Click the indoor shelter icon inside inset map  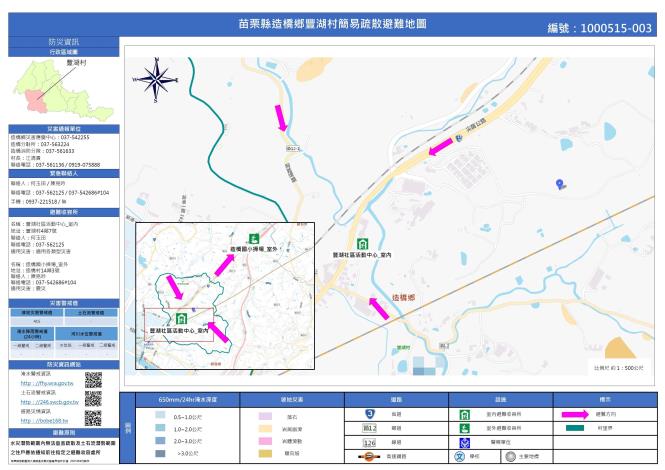181,318
